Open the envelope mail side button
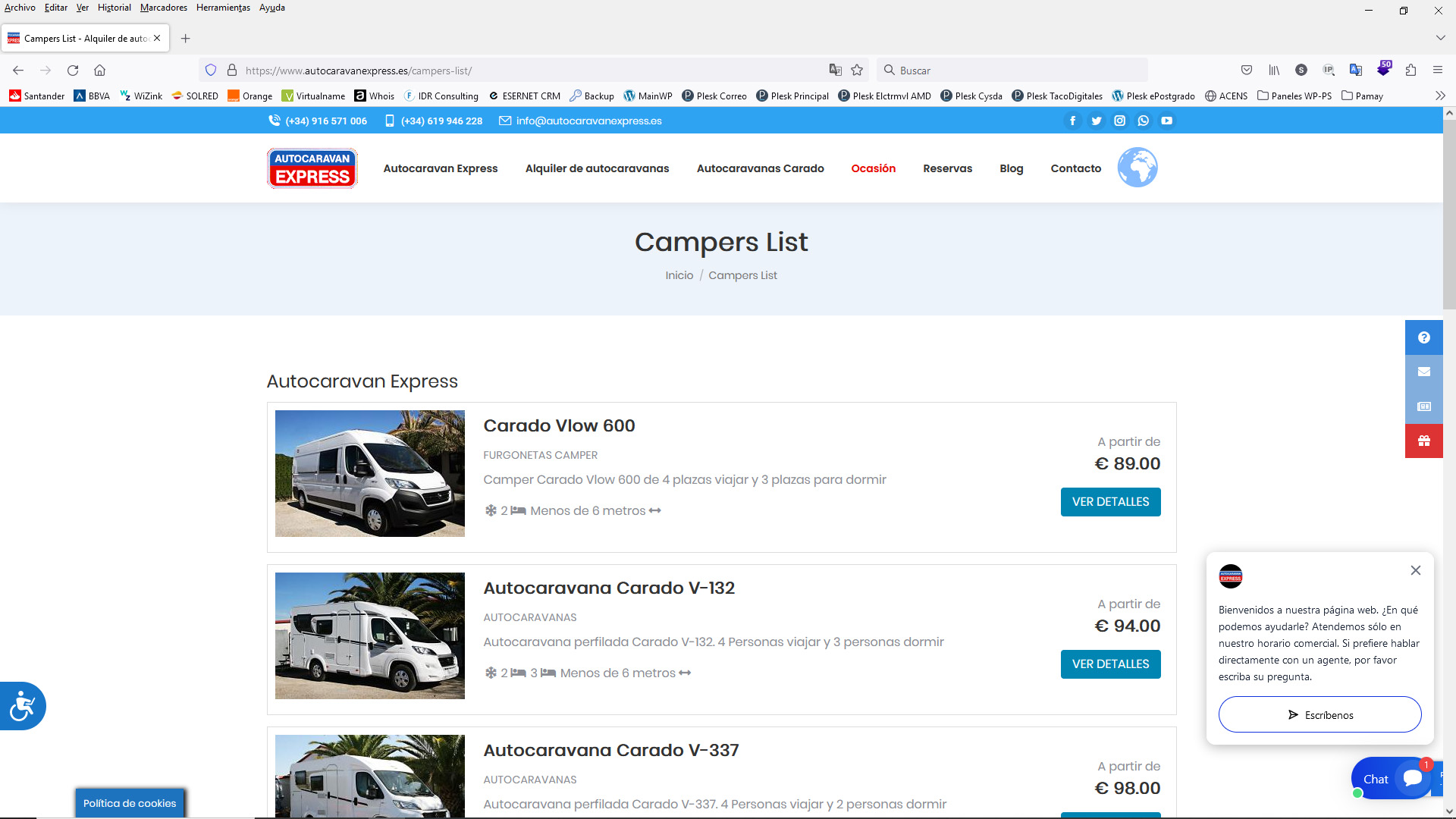 pyautogui.click(x=1423, y=372)
